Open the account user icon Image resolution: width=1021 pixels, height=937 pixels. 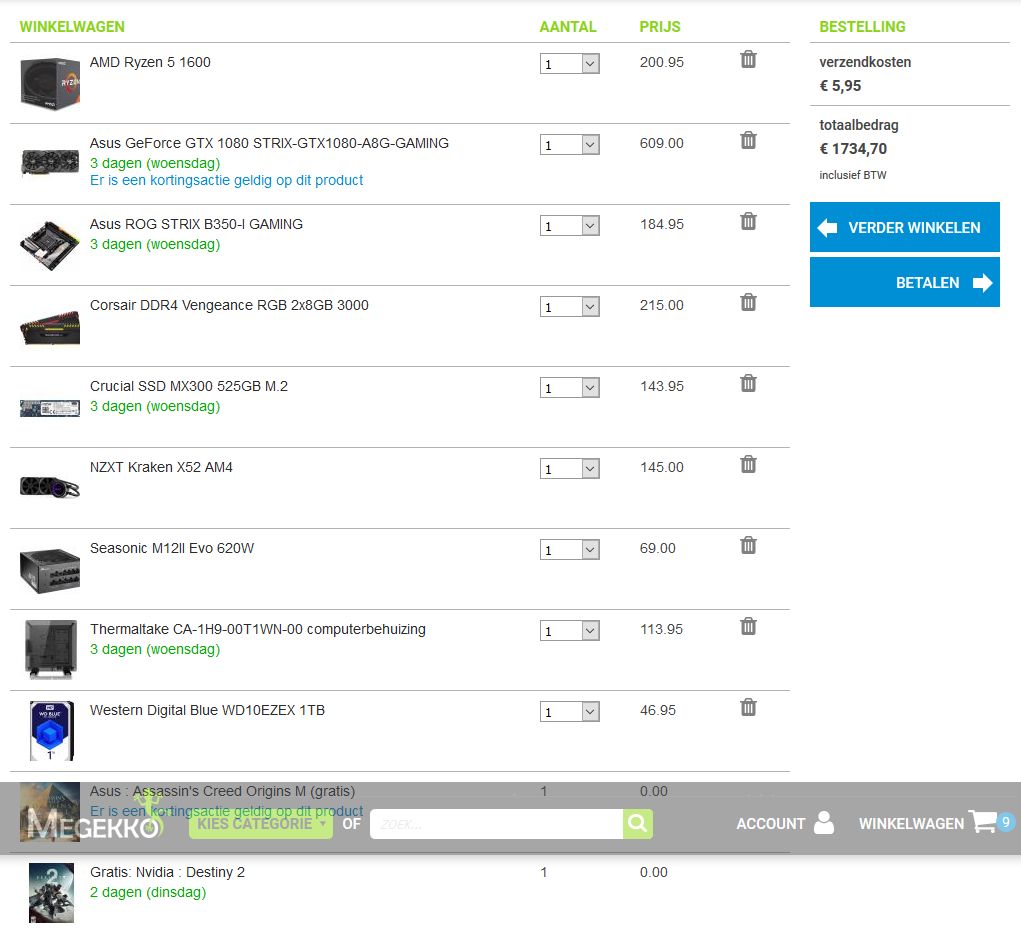click(x=824, y=822)
